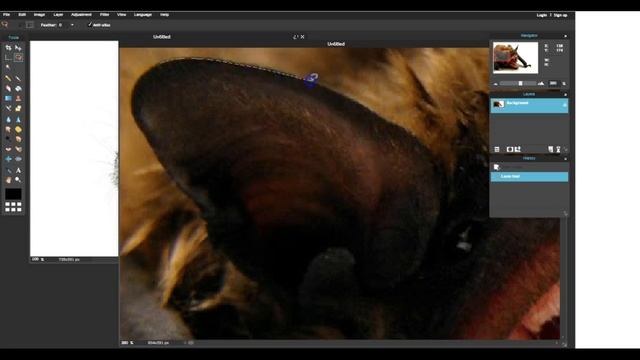Open the Adjustment menu
This screenshot has height=360, width=640.
(81, 15)
